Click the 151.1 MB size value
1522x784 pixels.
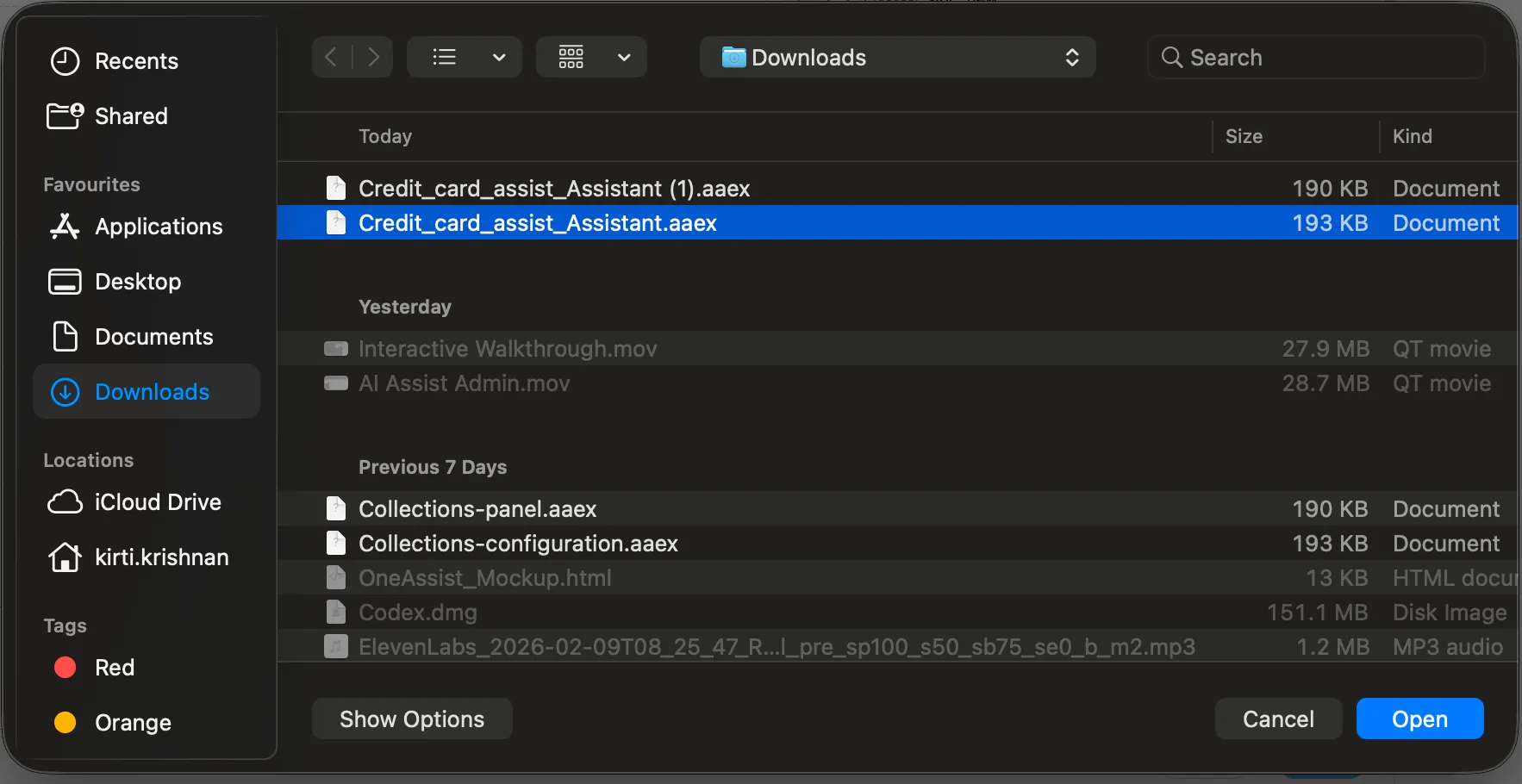click(x=1318, y=612)
